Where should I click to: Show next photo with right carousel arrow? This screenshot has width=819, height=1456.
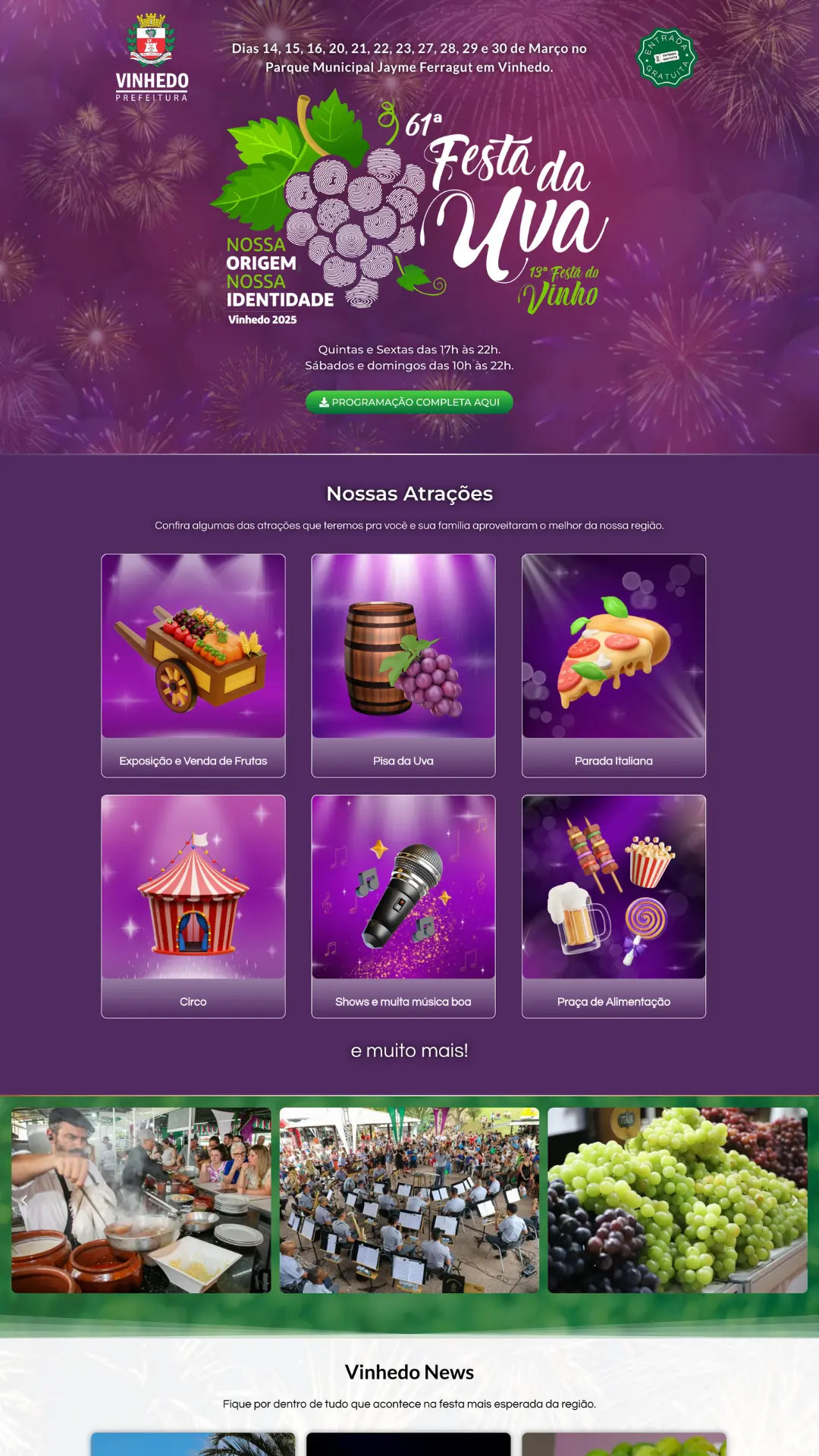(x=795, y=1200)
